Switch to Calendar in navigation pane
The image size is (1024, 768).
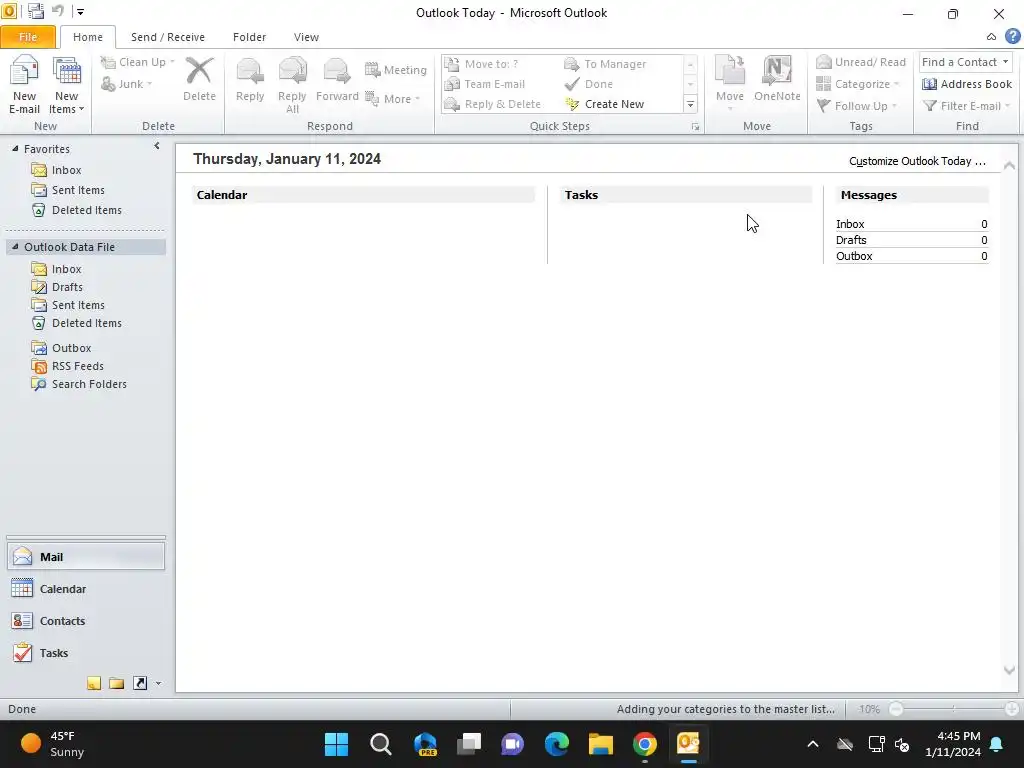coord(86,589)
